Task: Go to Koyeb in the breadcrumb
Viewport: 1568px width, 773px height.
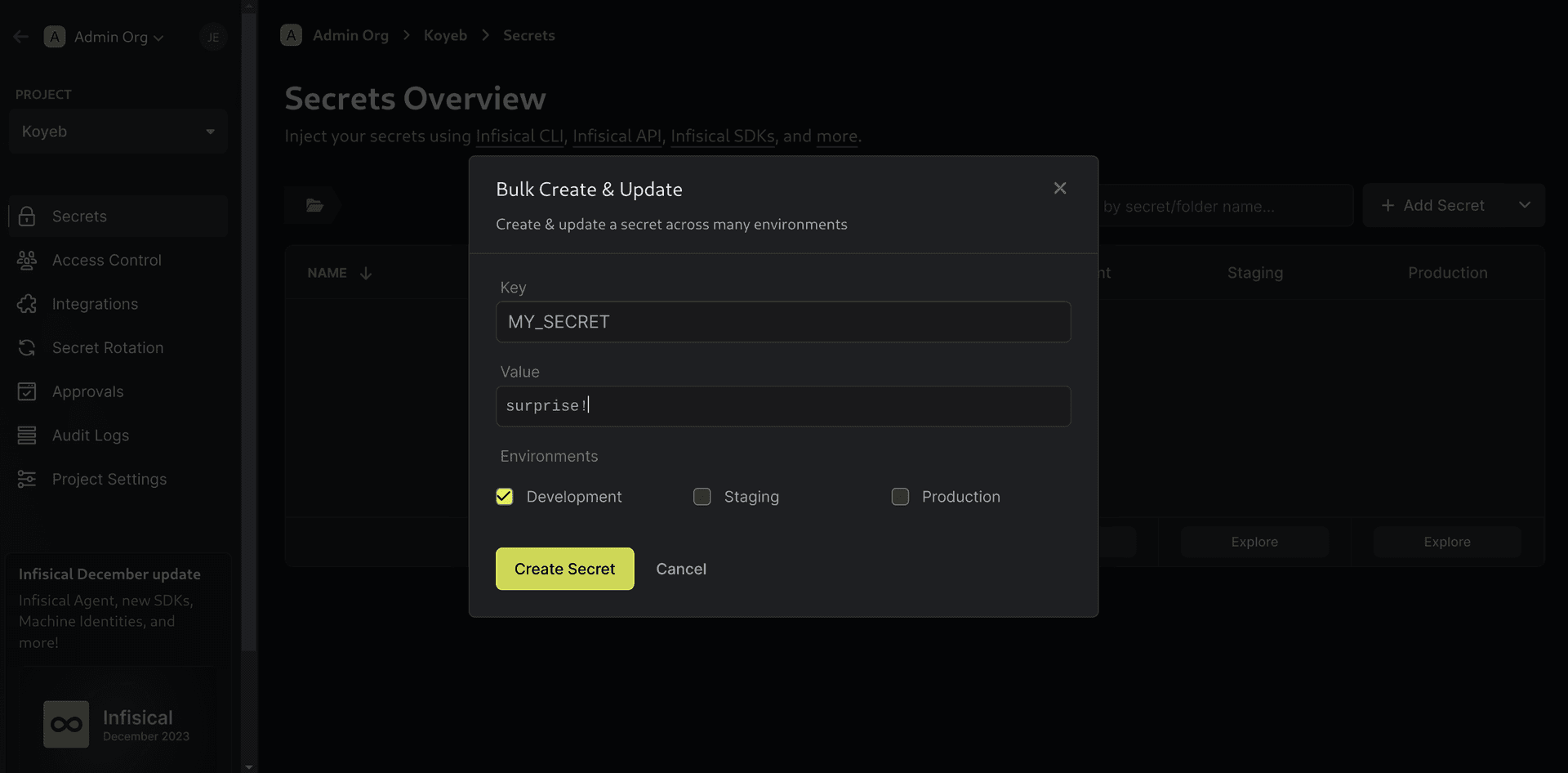Action: 445,36
